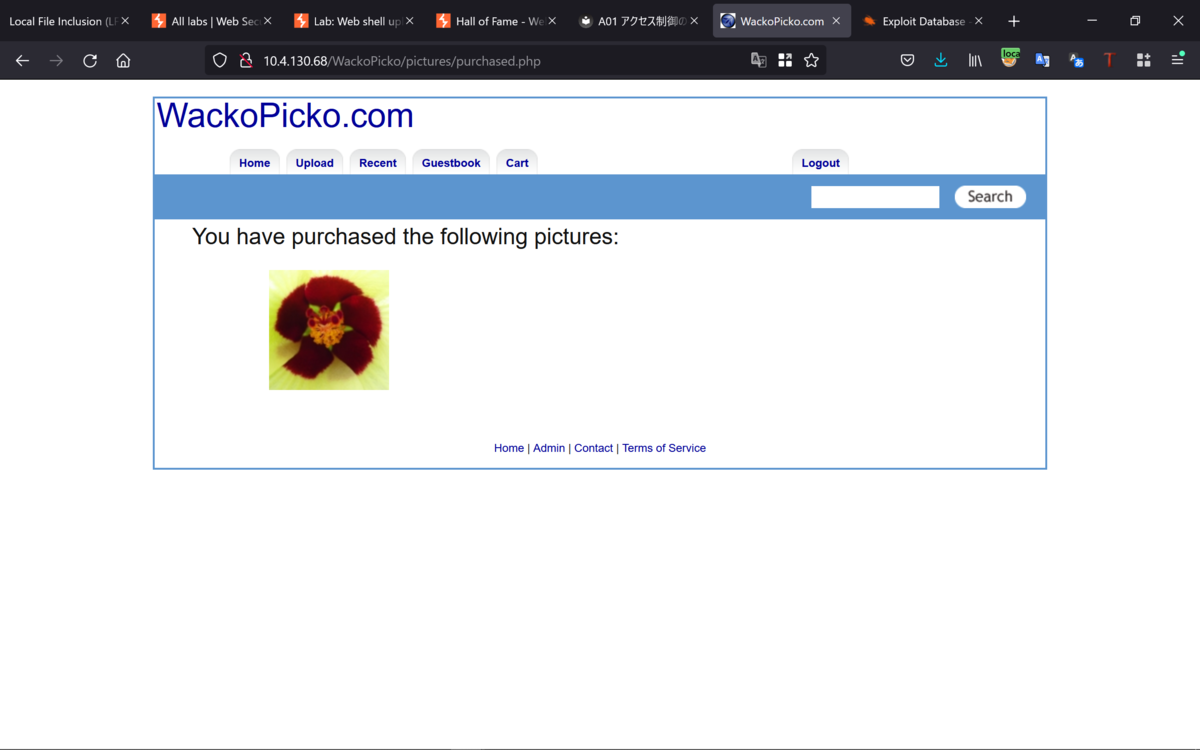Close the A01 アクセス制御 tab

(x=694, y=21)
